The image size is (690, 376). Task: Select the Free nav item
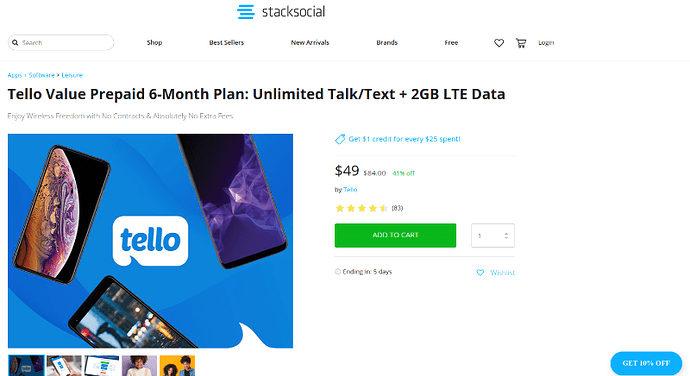[x=451, y=43]
